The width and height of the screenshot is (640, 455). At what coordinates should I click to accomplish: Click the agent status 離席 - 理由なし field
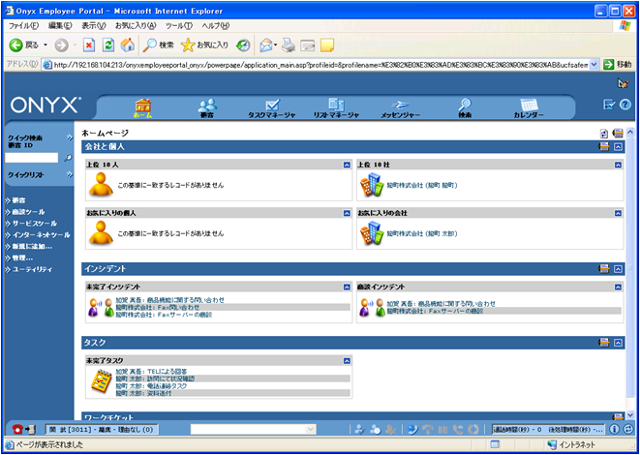click(x=101, y=429)
